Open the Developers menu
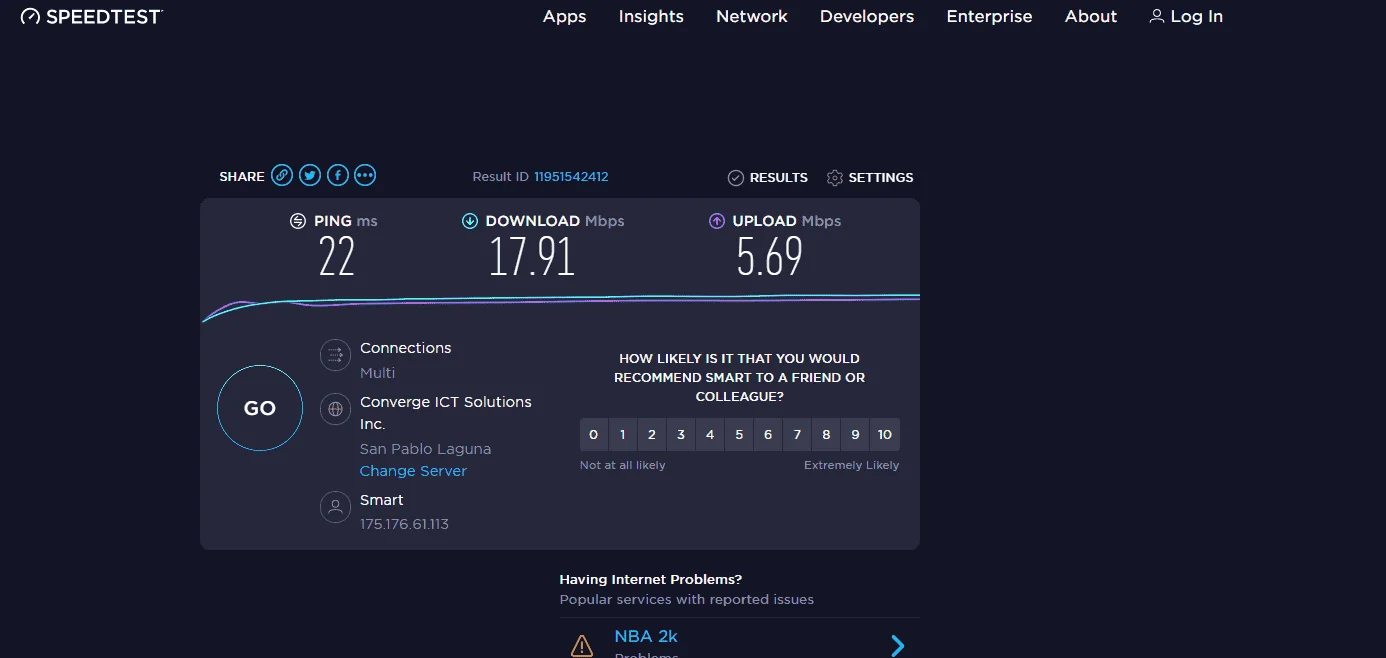 tap(867, 16)
